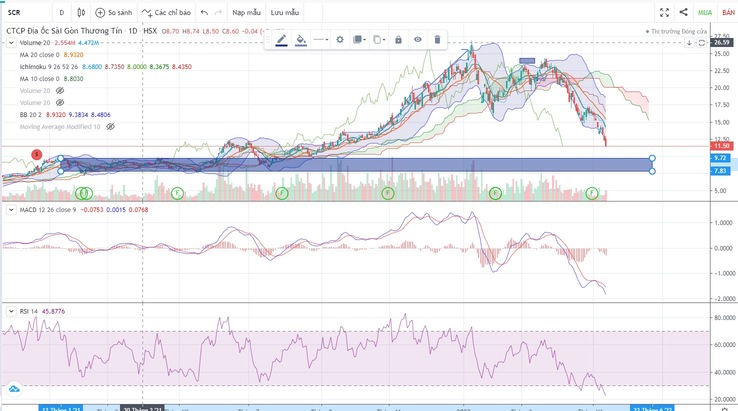Click the green MUA buy button
The image size is (738, 411).
[705, 13]
